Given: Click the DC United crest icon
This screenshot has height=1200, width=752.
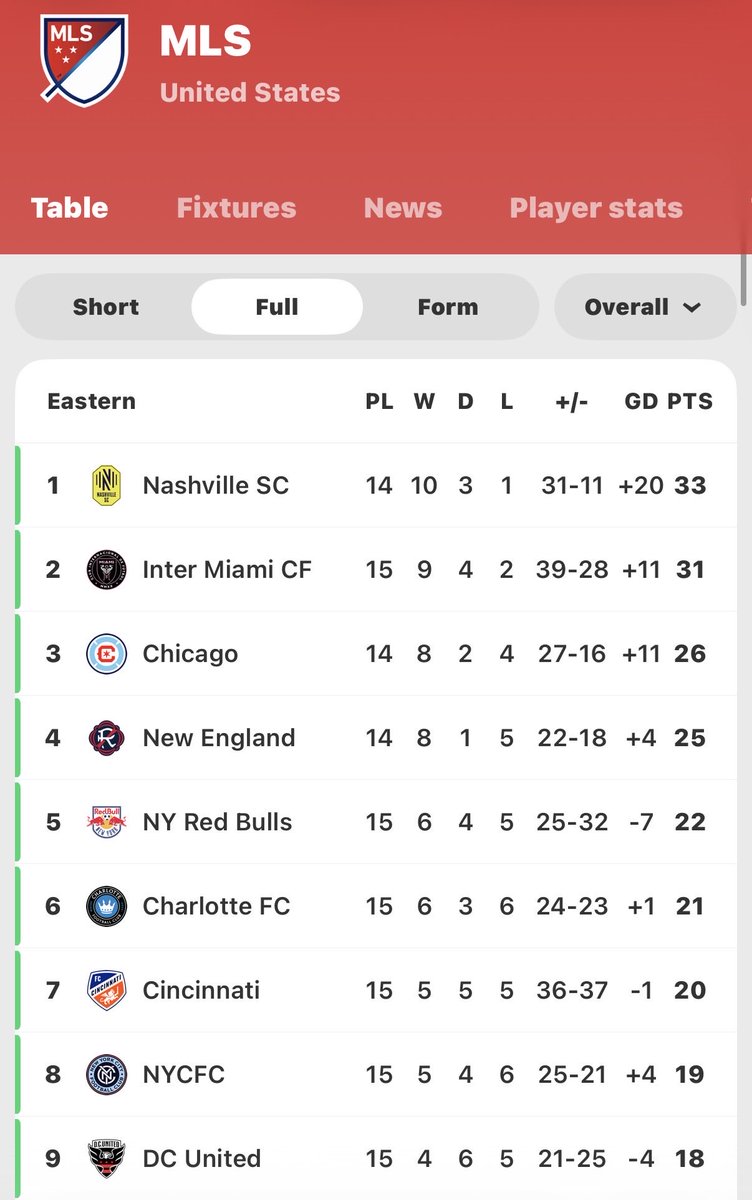Looking at the screenshot, I should 106,1158.
